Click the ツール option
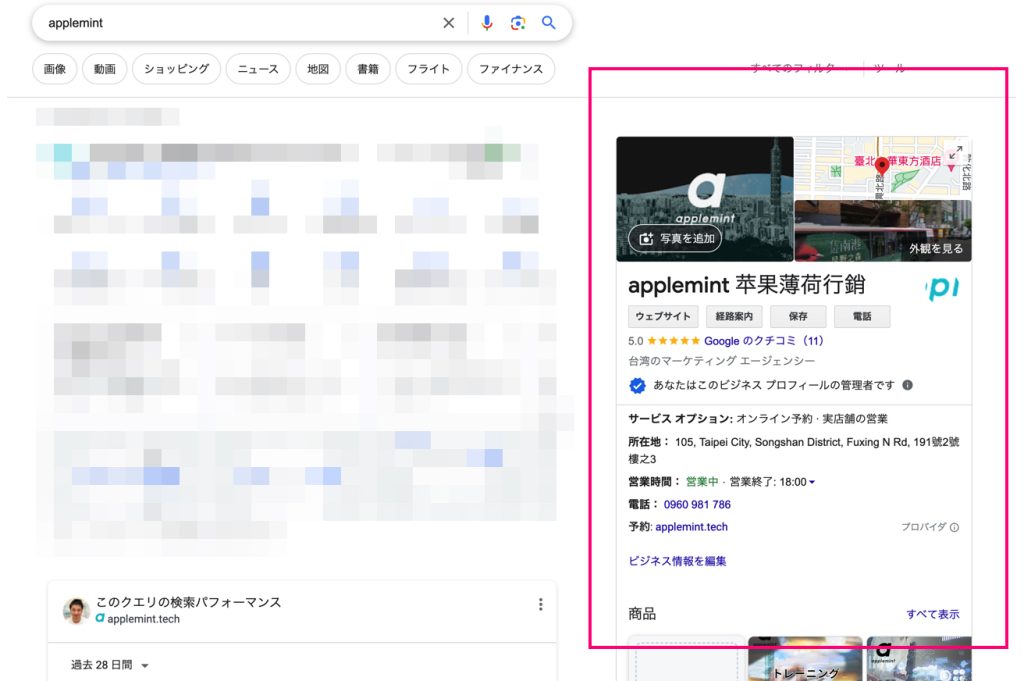The image size is (1024, 681). (x=889, y=68)
